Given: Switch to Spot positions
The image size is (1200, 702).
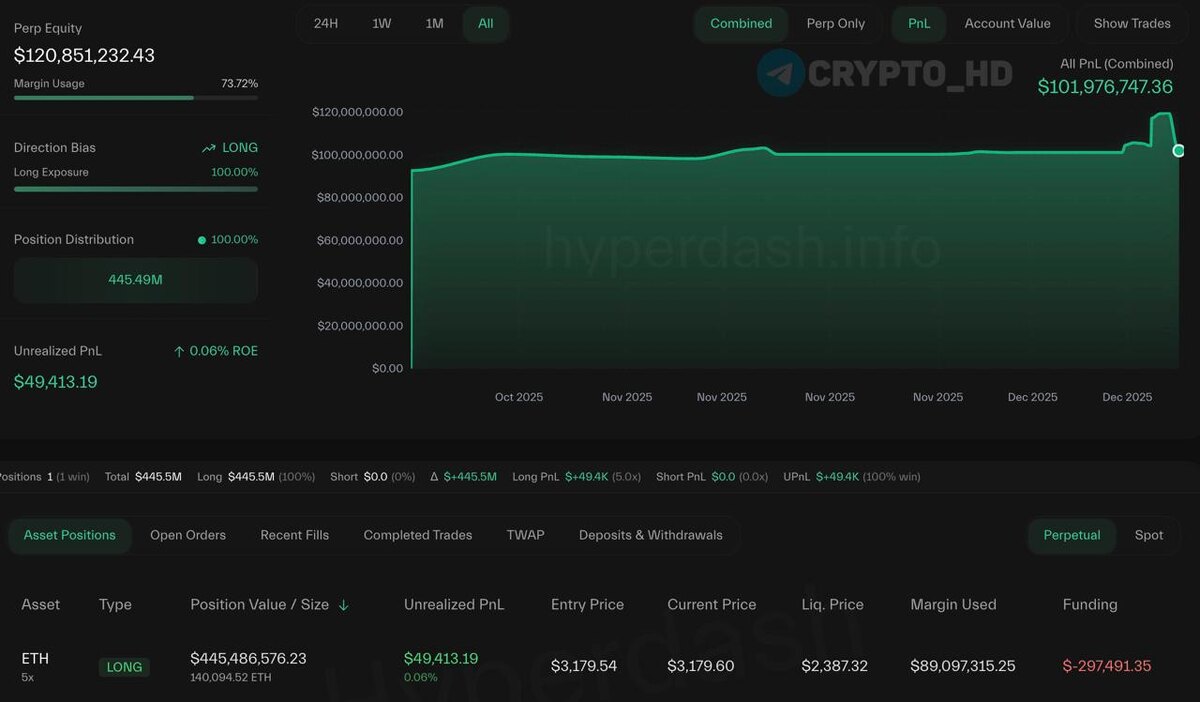Looking at the screenshot, I should click(x=1149, y=535).
